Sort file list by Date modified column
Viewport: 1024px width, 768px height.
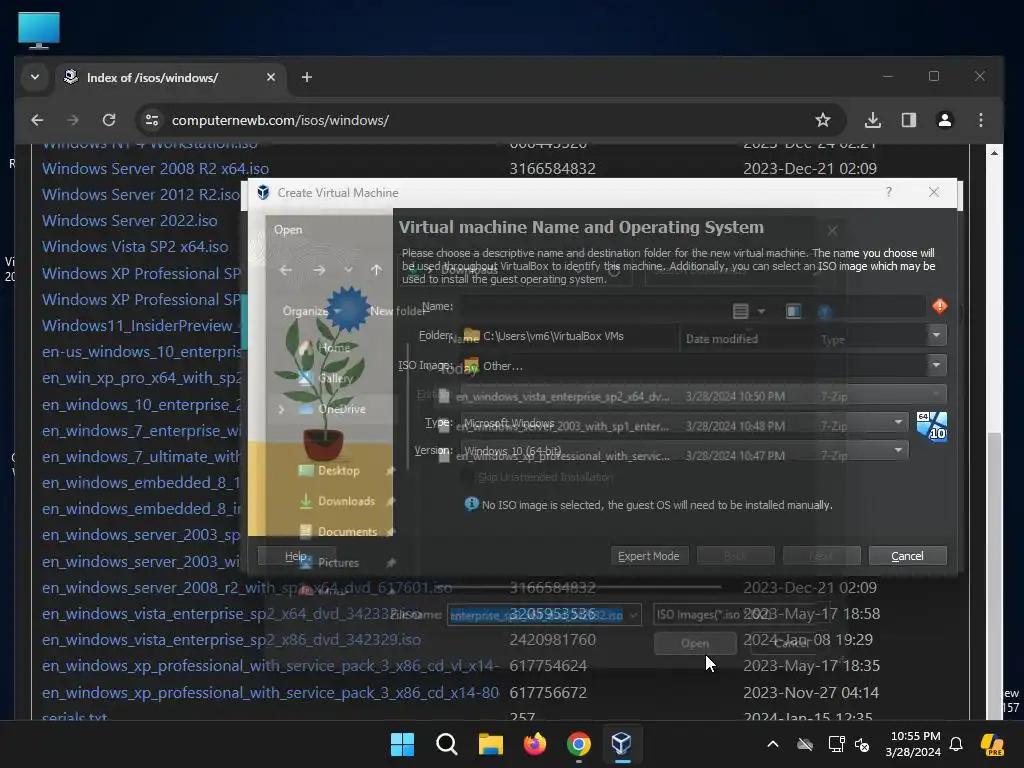pos(722,339)
